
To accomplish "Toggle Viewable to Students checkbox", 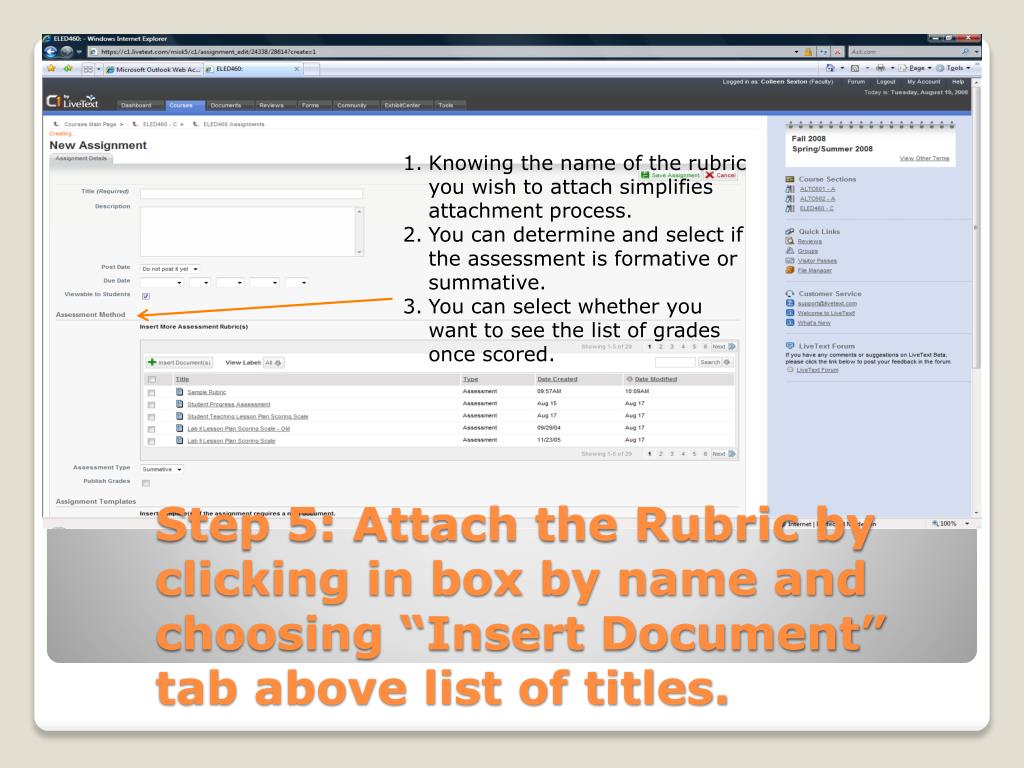I will click(x=146, y=296).
